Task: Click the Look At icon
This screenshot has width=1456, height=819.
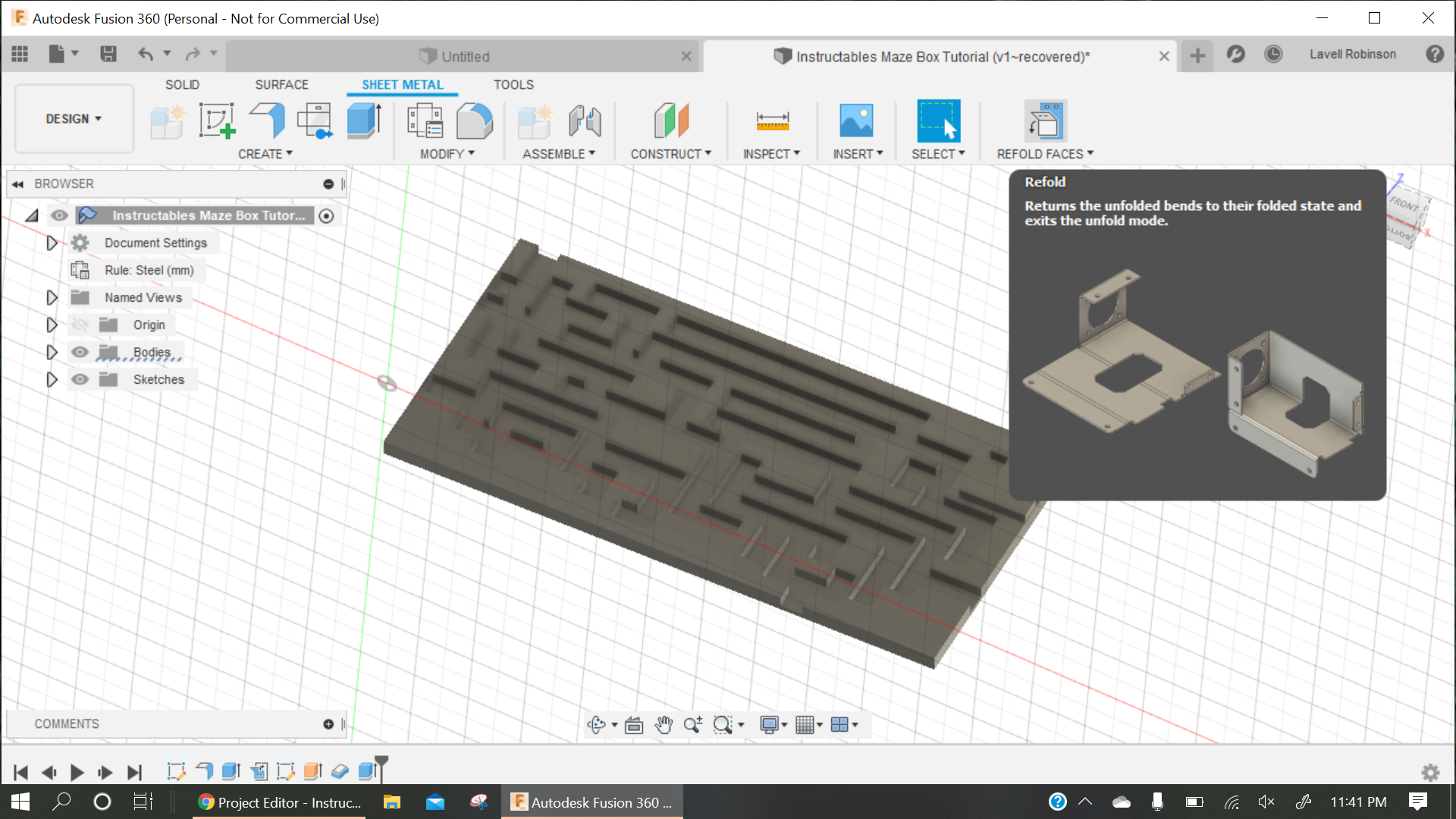Action: point(634,725)
